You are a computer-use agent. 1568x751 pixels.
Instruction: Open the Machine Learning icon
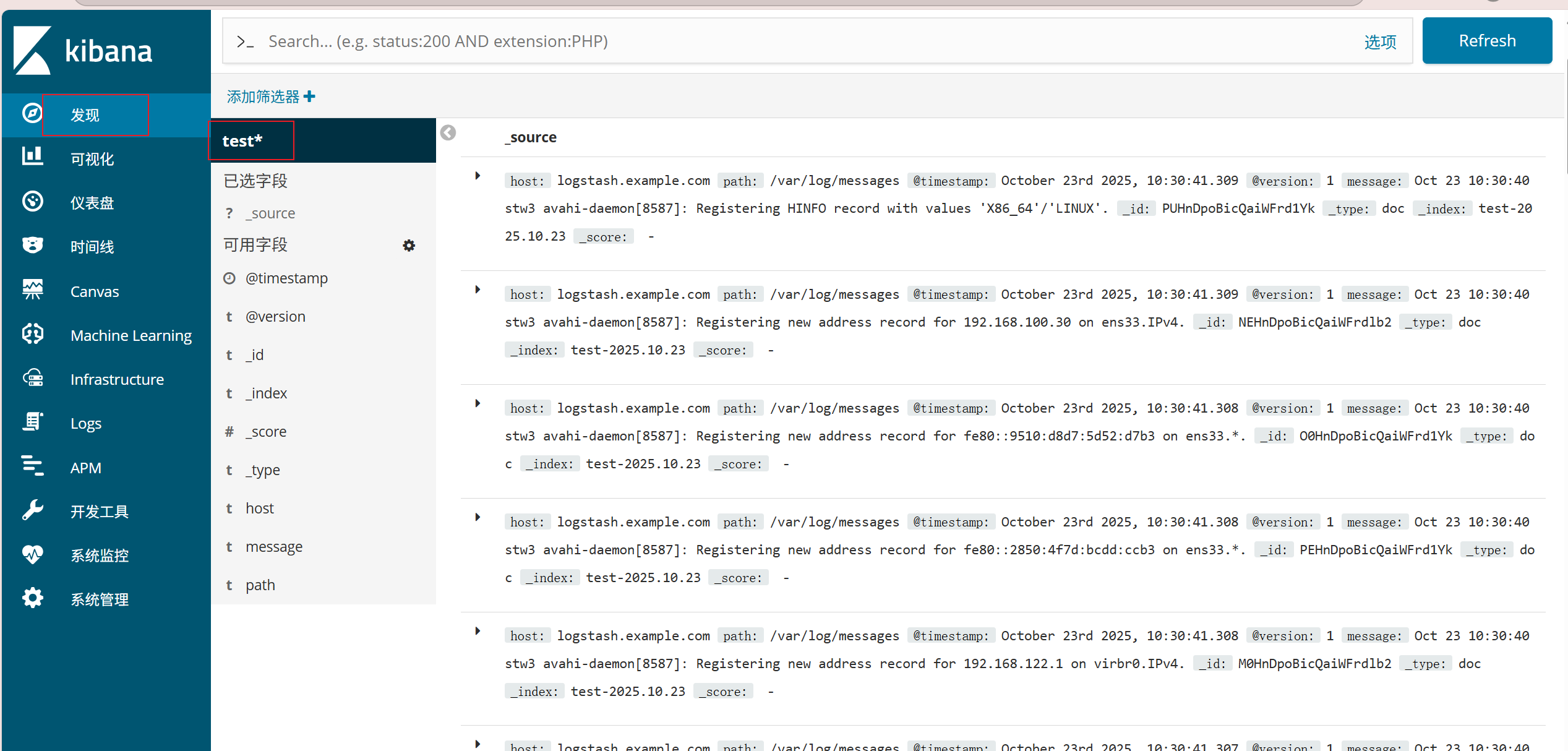click(32, 334)
